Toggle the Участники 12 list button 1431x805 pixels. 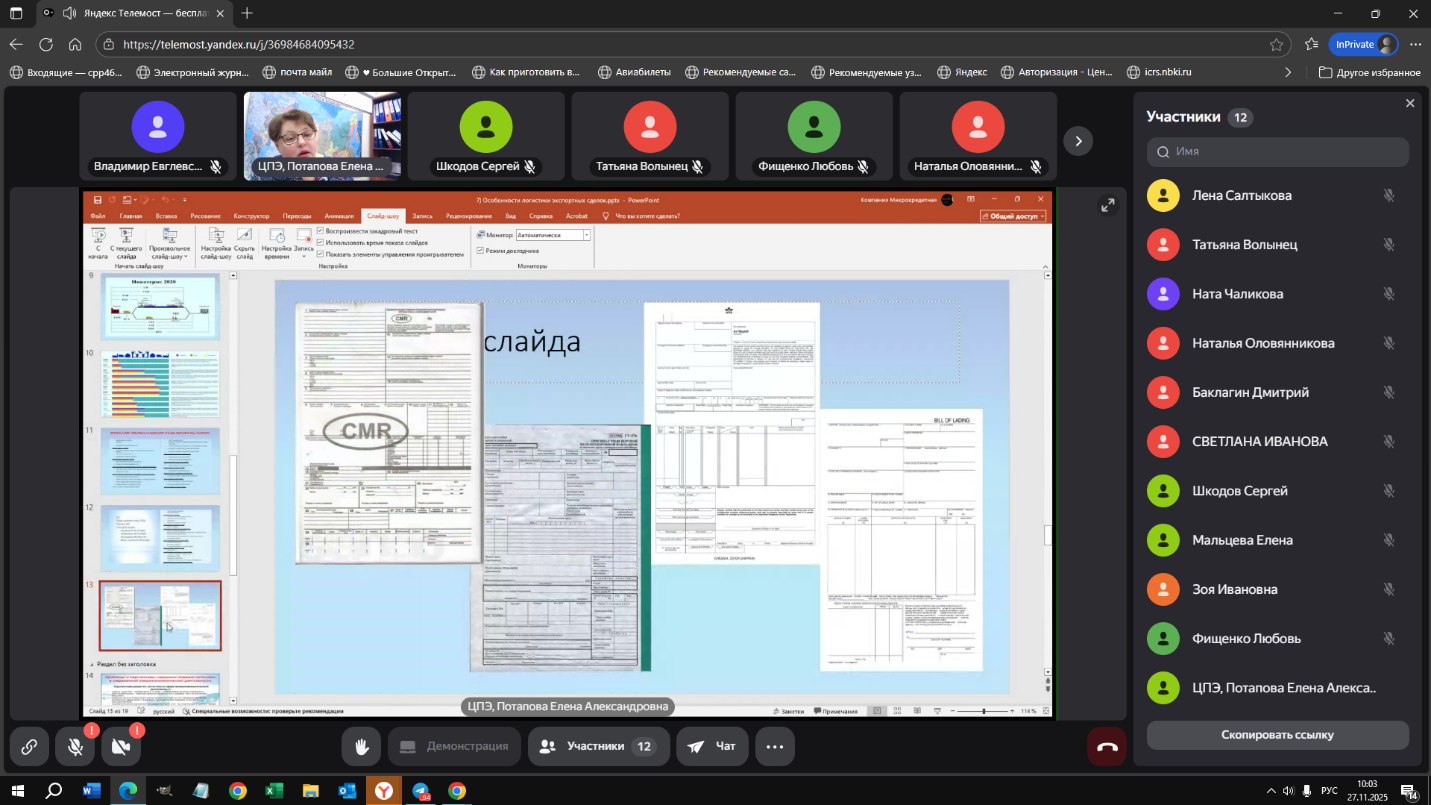pyautogui.click(x=598, y=746)
